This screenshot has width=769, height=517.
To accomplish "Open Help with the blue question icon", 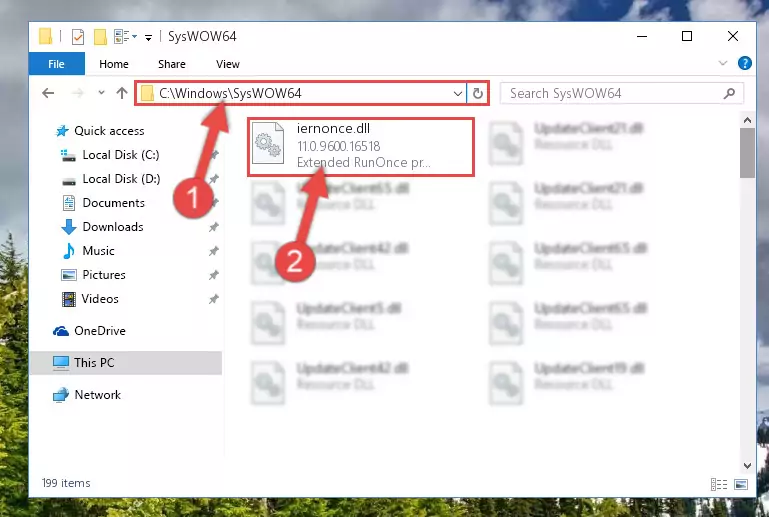I will pos(744,63).
